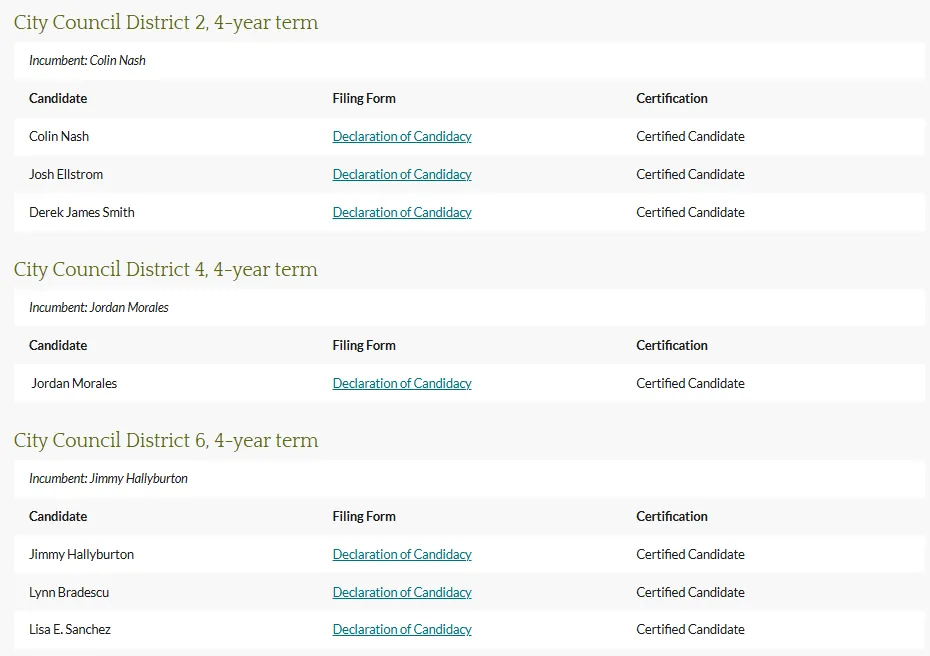
Task: Click the City Council District 6 heading
Action: (166, 440)
